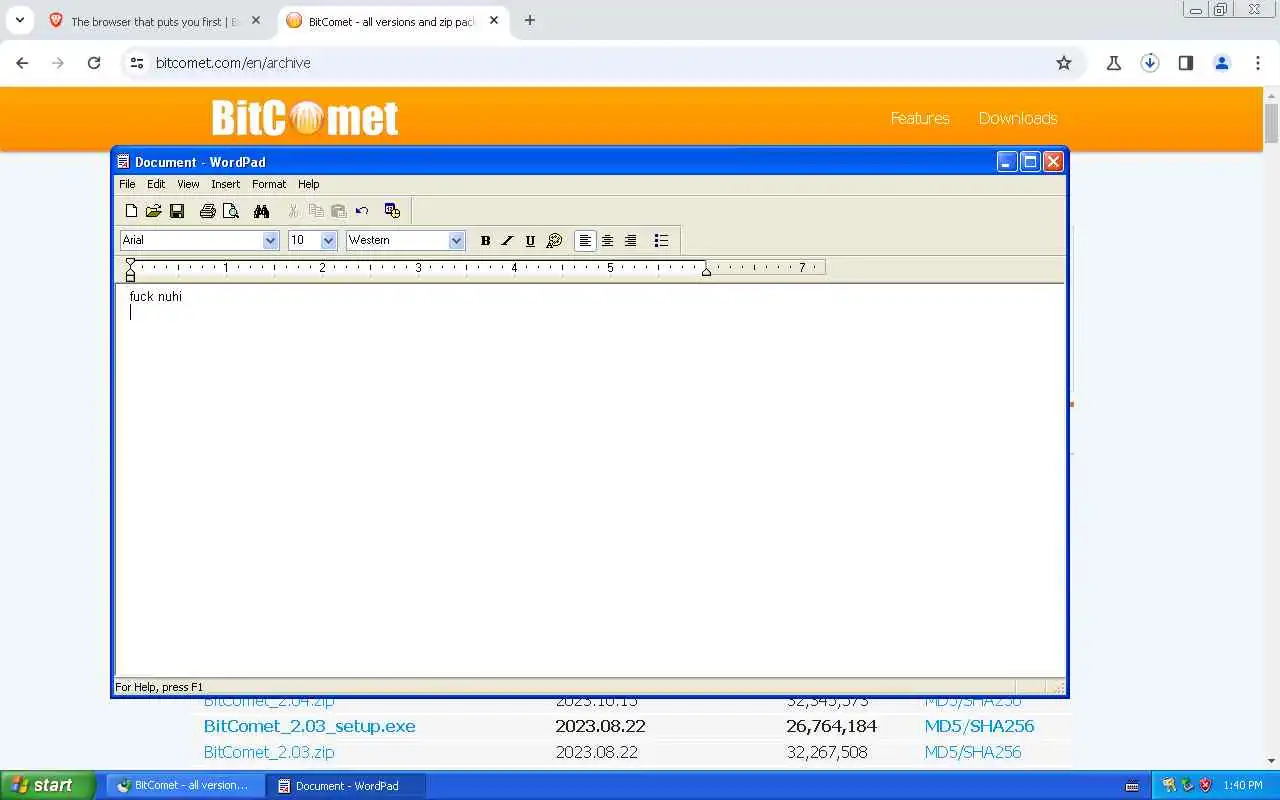Open the Help menu in WordPad
1280x800 pixels.
[x=308, y=184]
